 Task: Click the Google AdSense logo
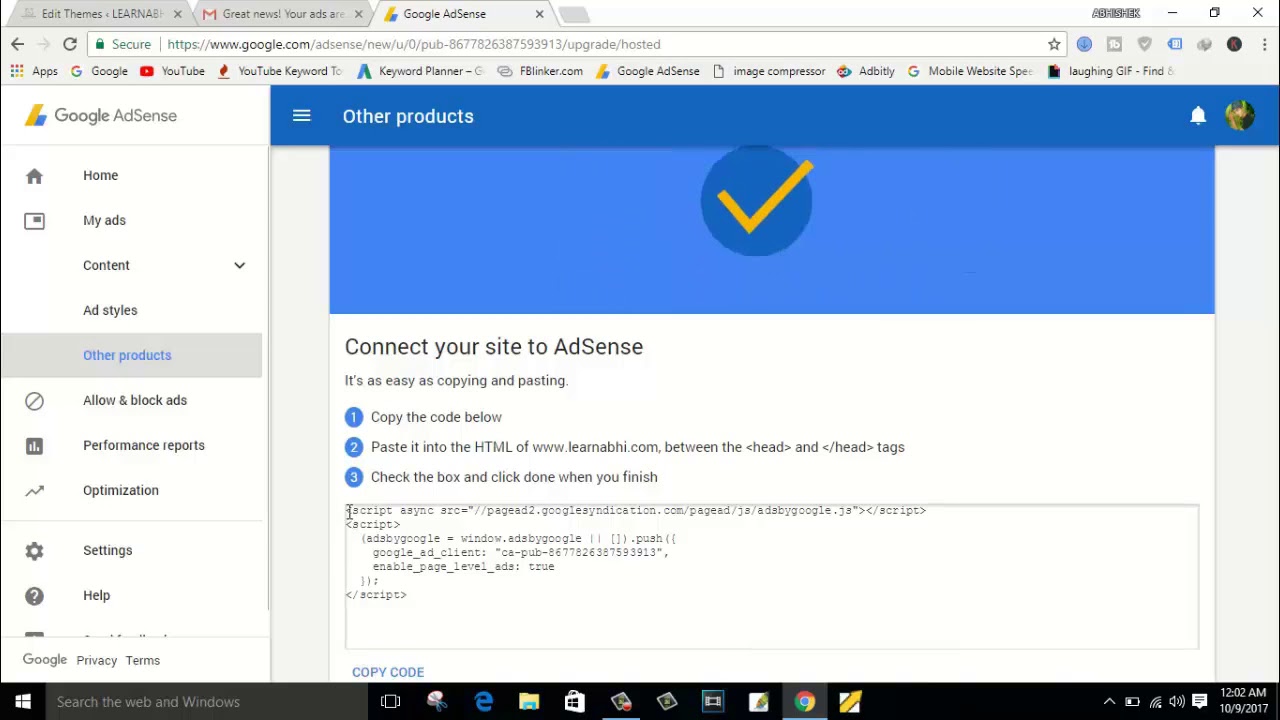[101, 116]
